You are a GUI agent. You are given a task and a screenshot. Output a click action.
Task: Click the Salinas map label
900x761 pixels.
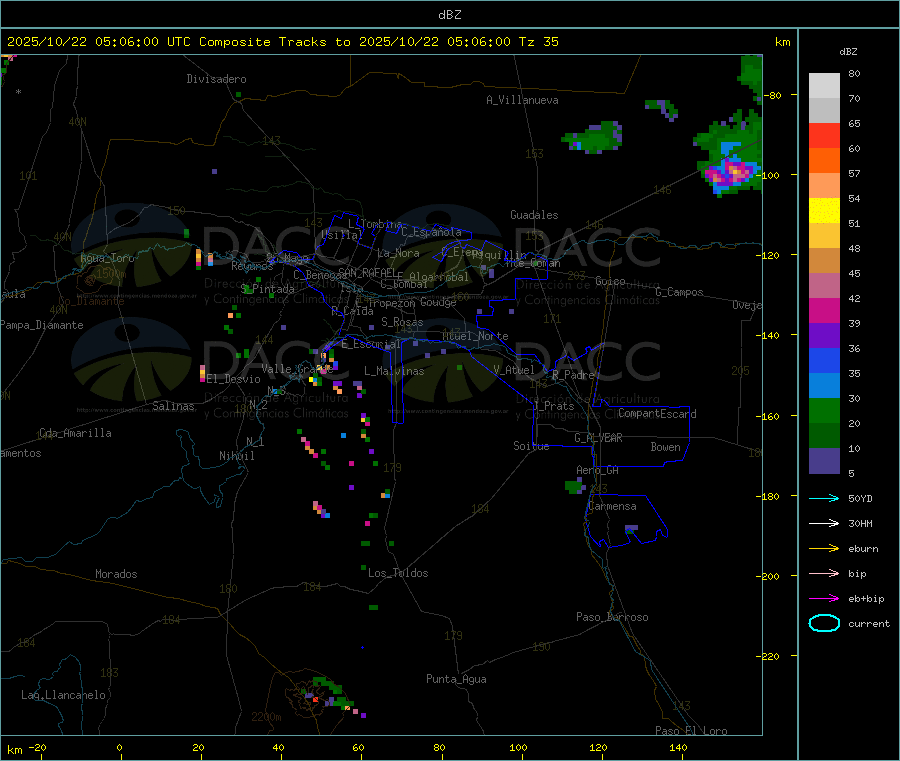[173, 406]
